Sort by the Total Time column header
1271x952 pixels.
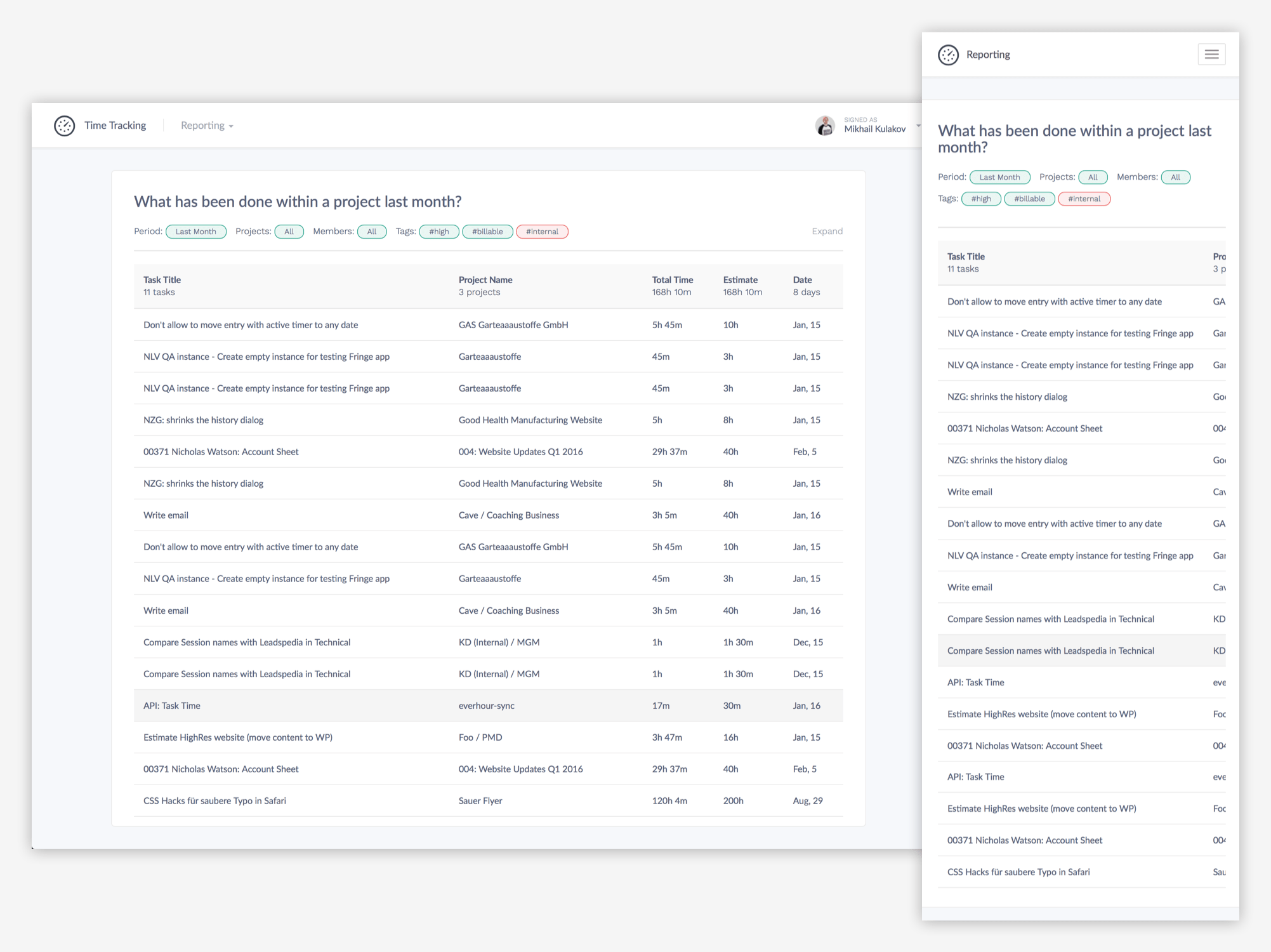[x=672, y=280]
